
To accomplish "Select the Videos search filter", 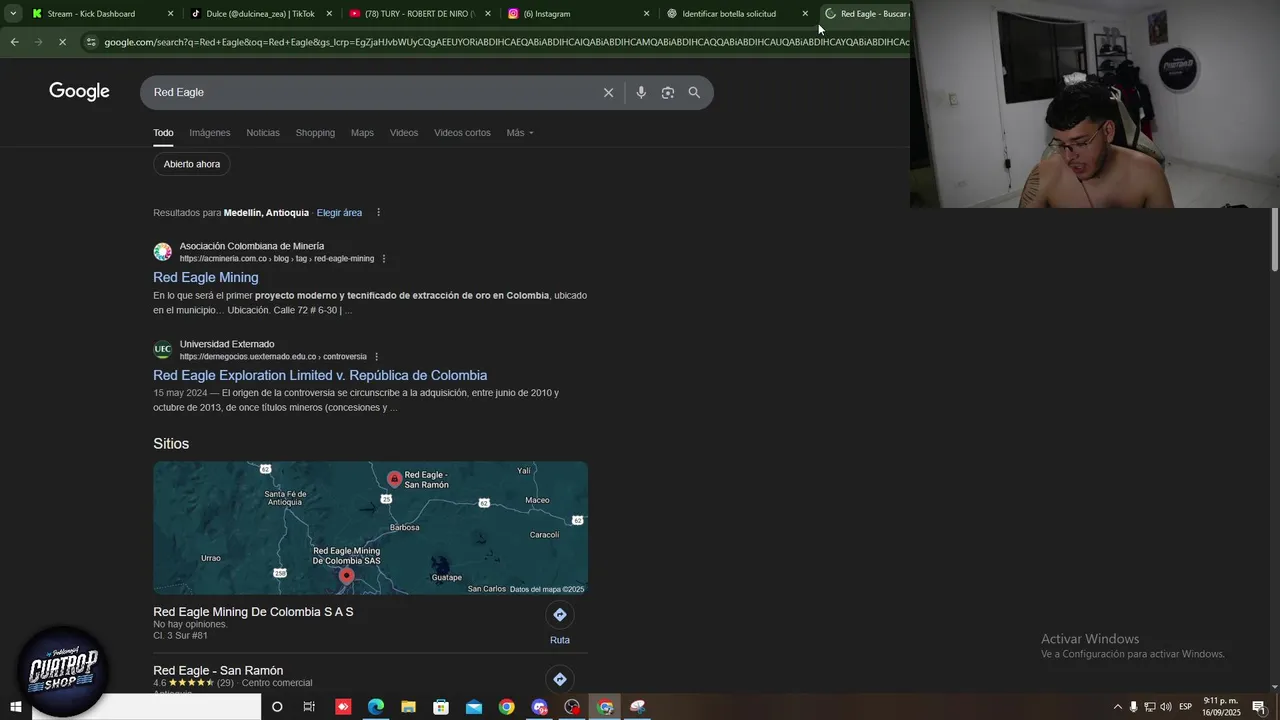I will click(404, 133).
